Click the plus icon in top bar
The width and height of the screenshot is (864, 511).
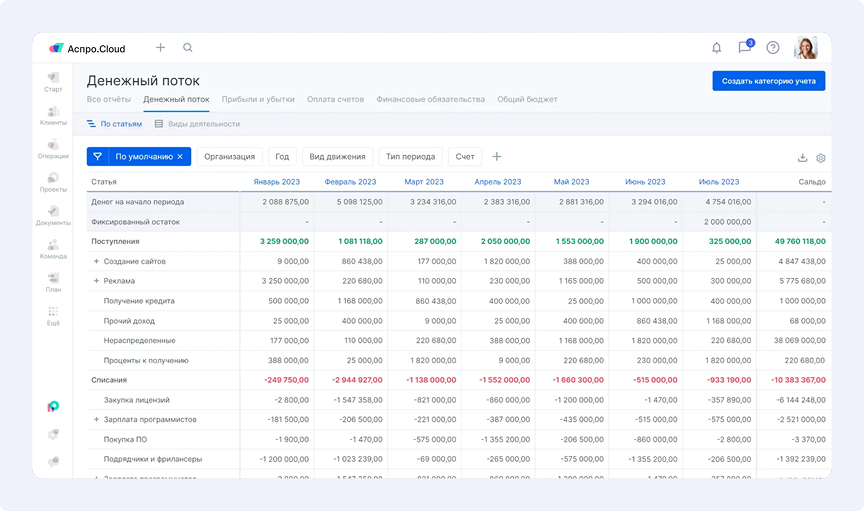tap(160, 48)
